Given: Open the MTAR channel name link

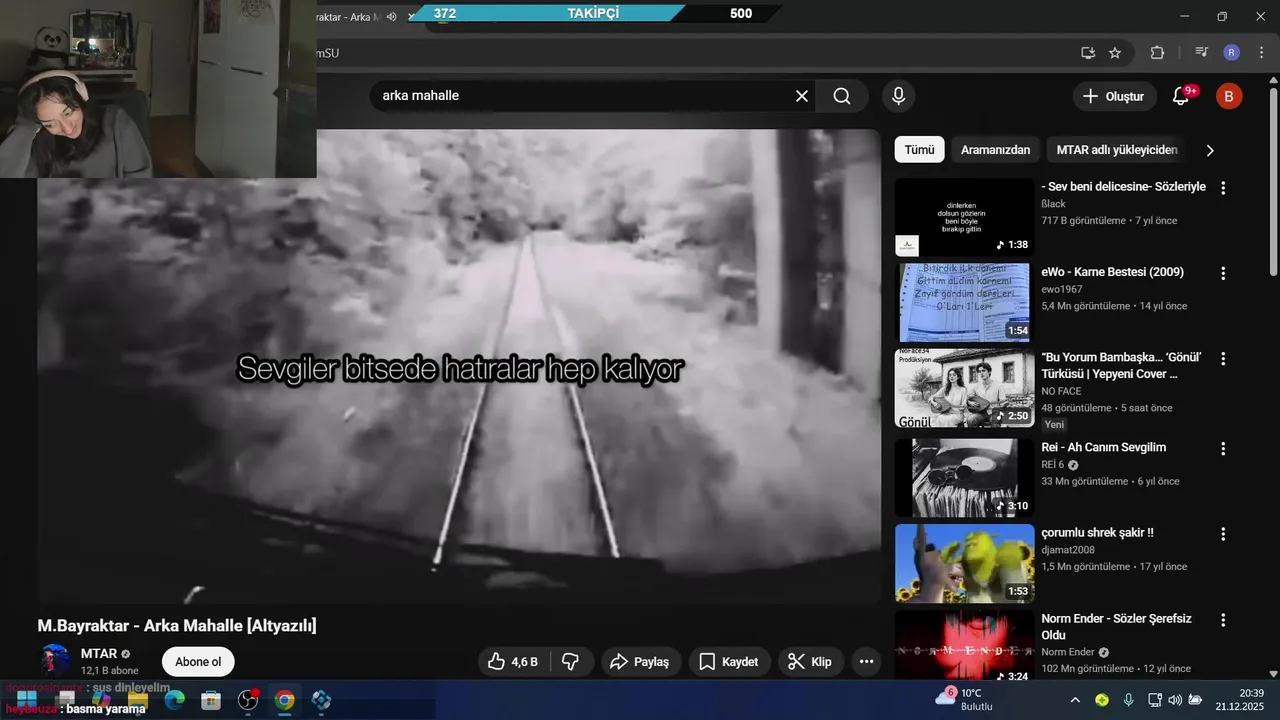Looking at the screenshot, I should [x=99, y=653].
